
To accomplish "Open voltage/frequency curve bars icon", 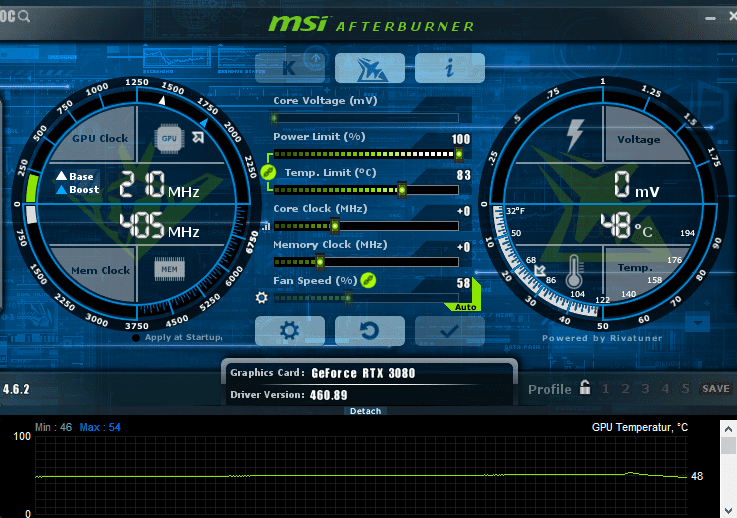I will (x=267, y=226).
